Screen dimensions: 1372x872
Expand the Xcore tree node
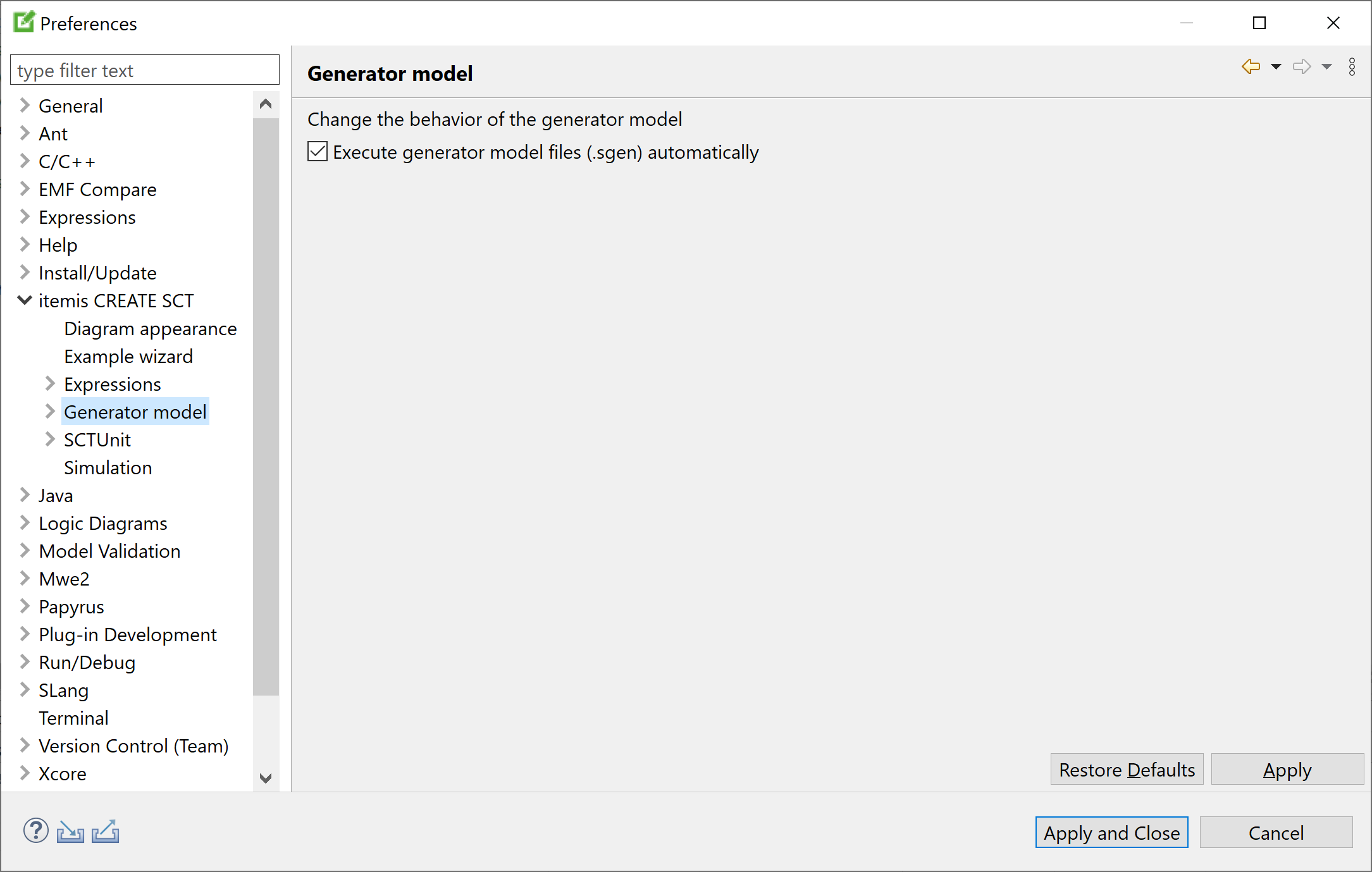(x=25, y=773)
